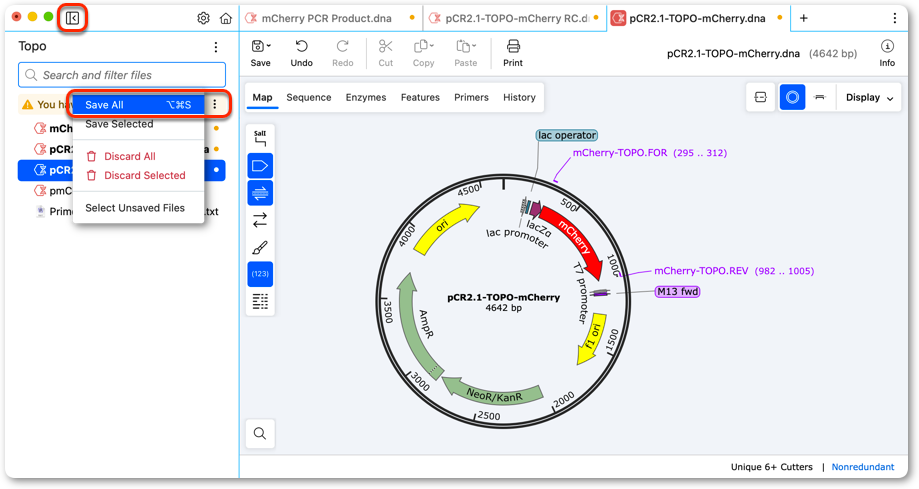
Task: Select the highlighted pCR file row in sidebar
Action: [x=122, y=170]
